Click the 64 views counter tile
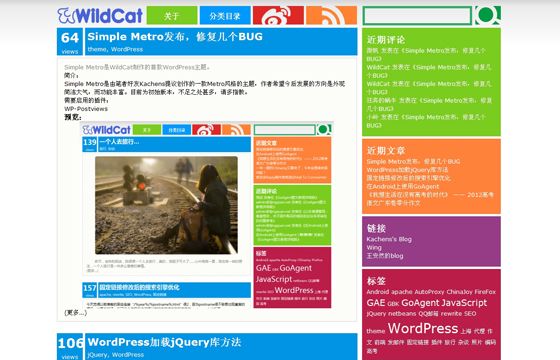The width and height of the screenshot is (560, 360). [x=70, y=42]
